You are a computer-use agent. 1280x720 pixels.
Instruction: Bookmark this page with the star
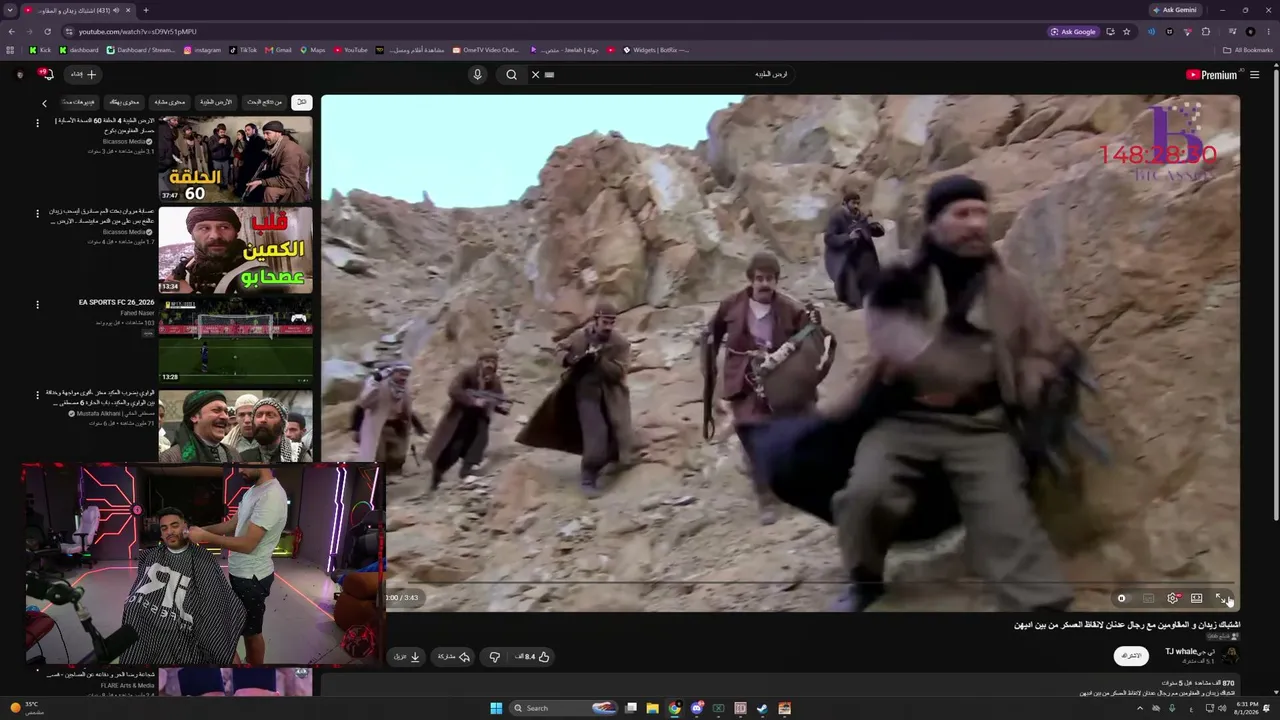tap(1126, 32)
